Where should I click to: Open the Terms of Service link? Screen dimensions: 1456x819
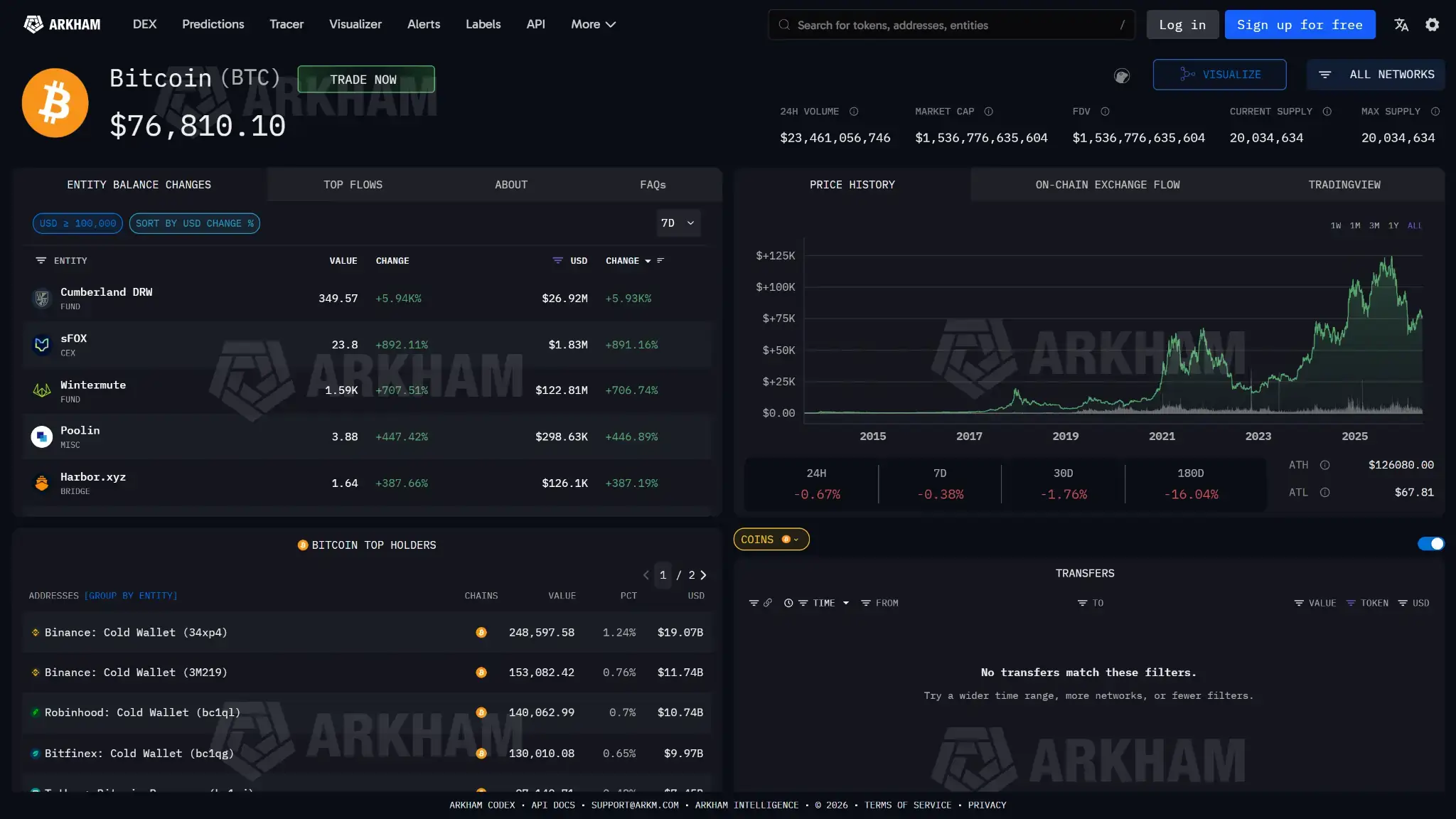(908, 805)
